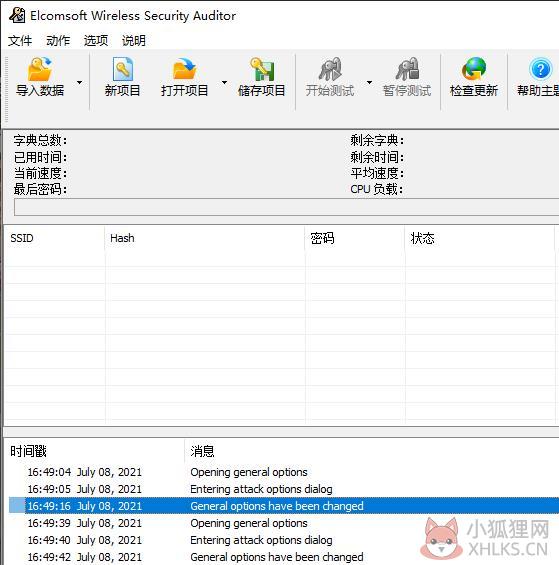The height and width of the screenshot is (565, 559).
Task: Open the Action (动作) menu
Action: click(58, 40)
